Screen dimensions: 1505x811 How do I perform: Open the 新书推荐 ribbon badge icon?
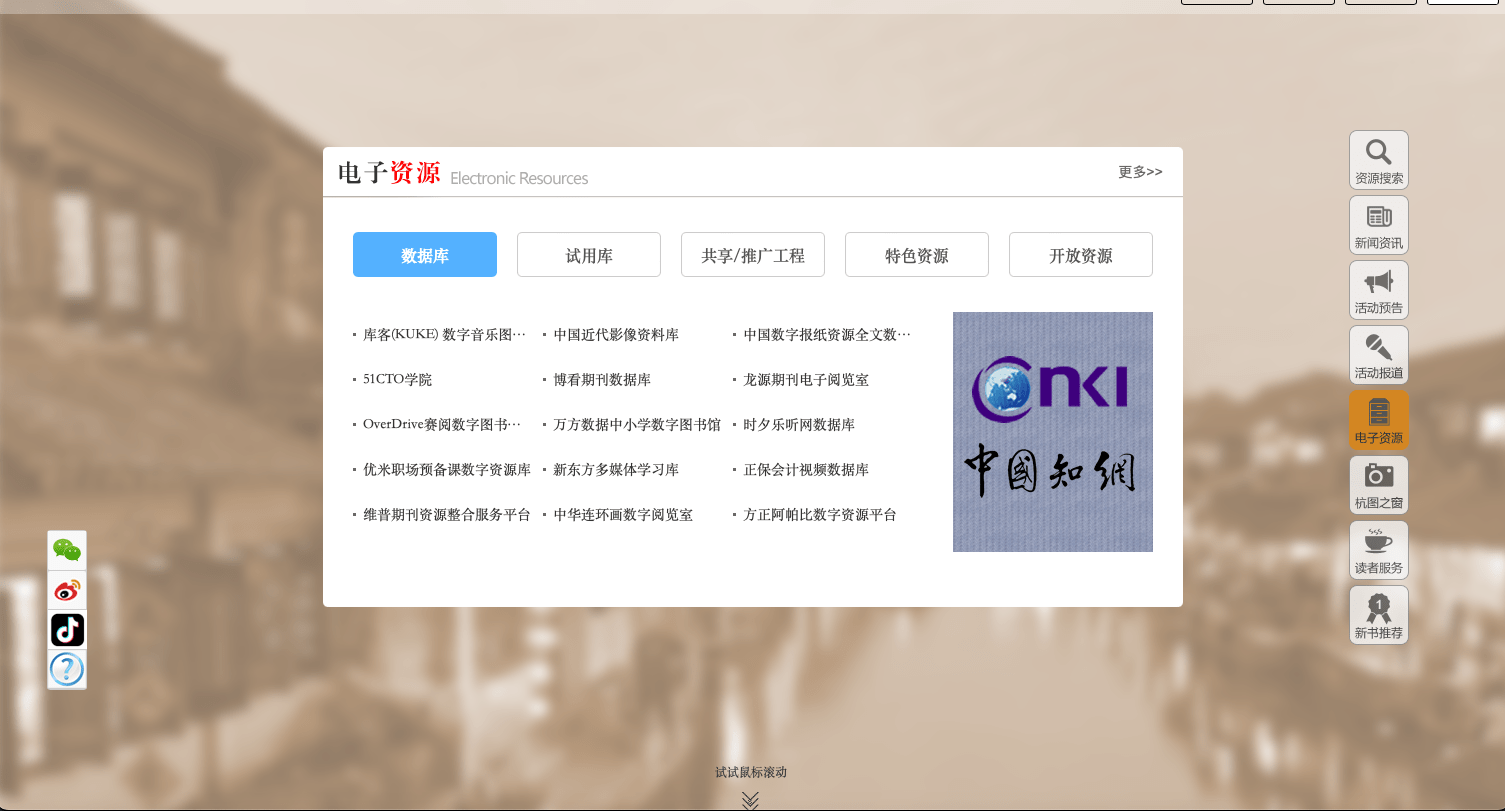pyautogui.click(x=1378, y=615)
